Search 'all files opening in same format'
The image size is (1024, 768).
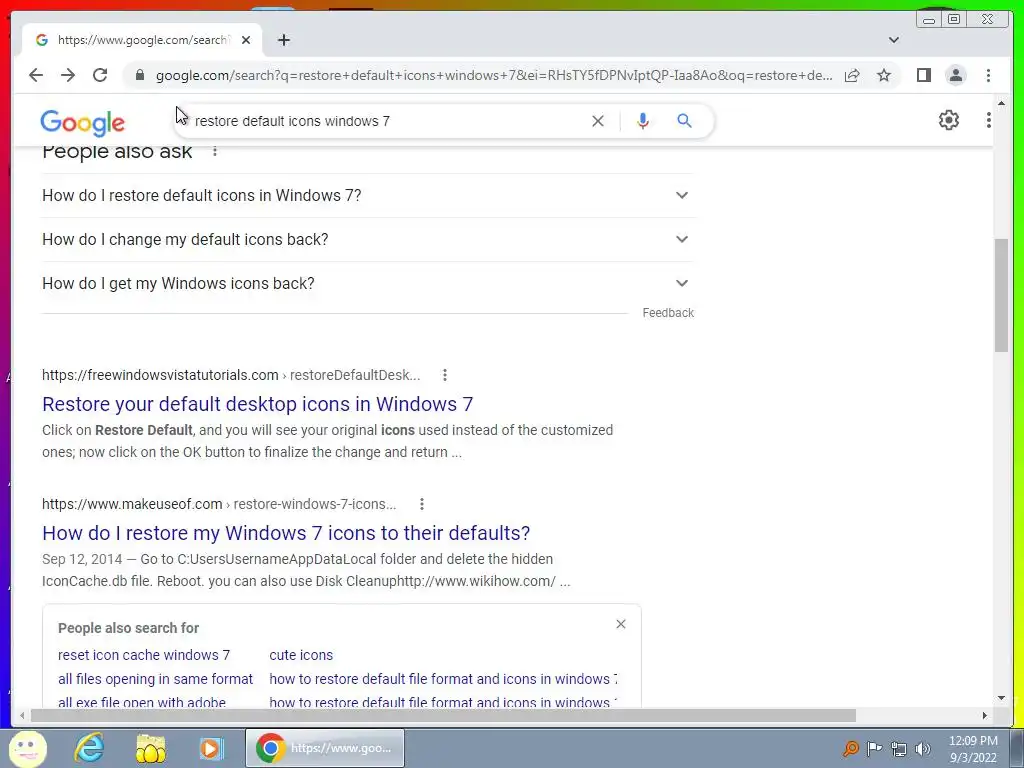click(155, 679)
